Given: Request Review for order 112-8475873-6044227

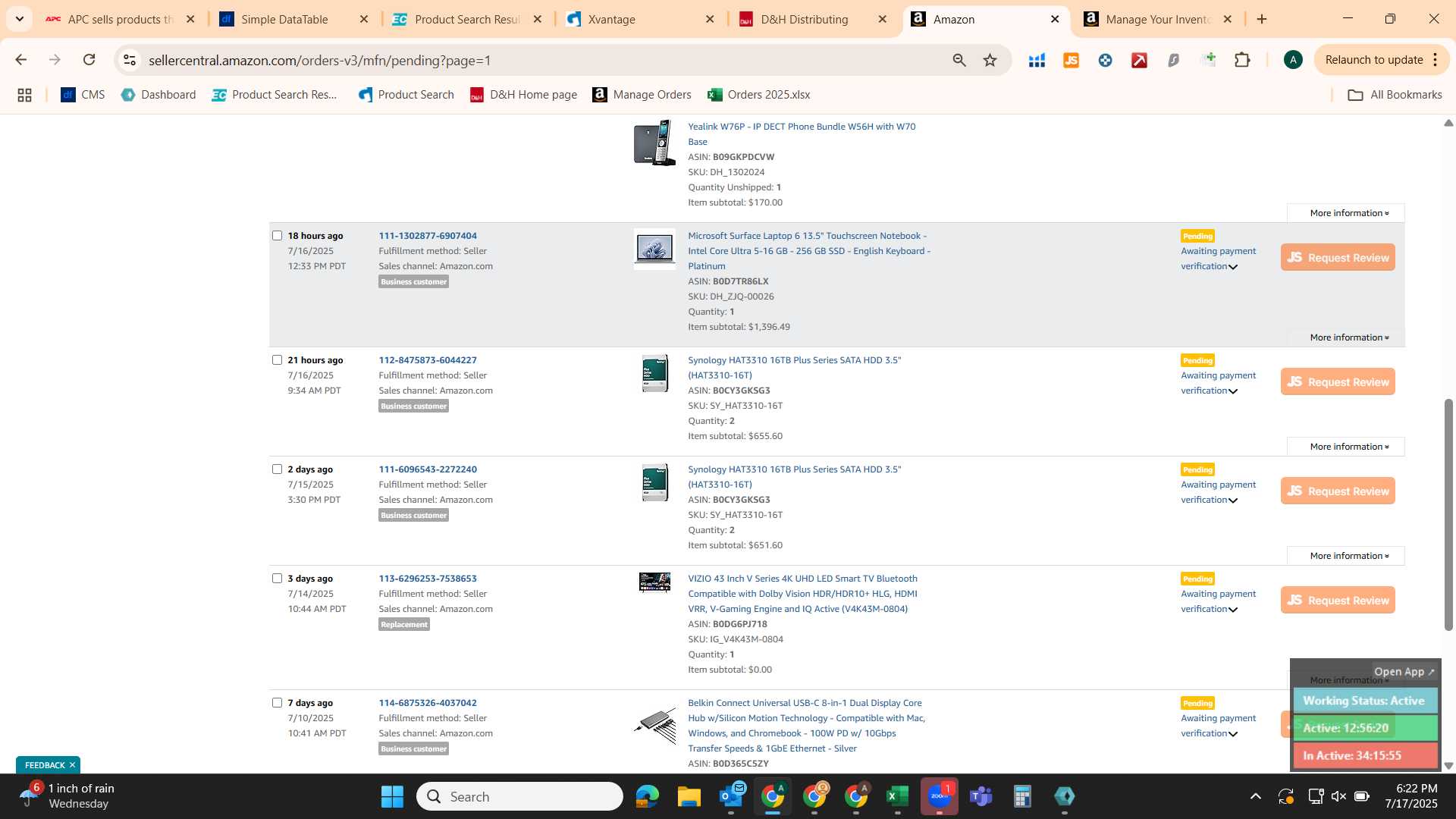Looking at the screenshot, I should (1338, 382).
